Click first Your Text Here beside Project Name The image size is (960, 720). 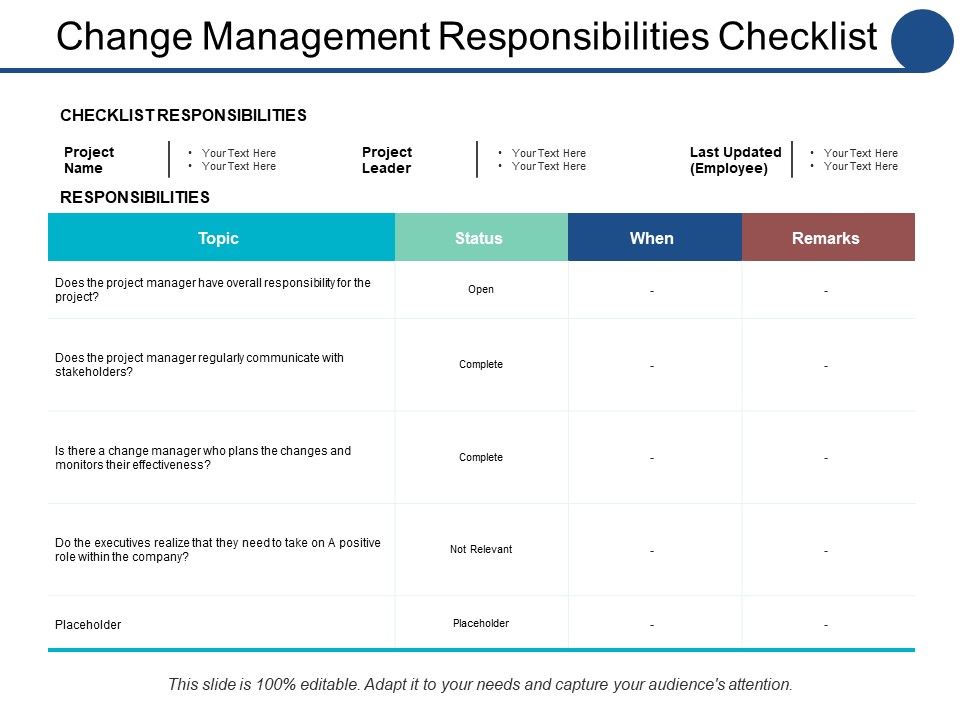pos(239,153)
